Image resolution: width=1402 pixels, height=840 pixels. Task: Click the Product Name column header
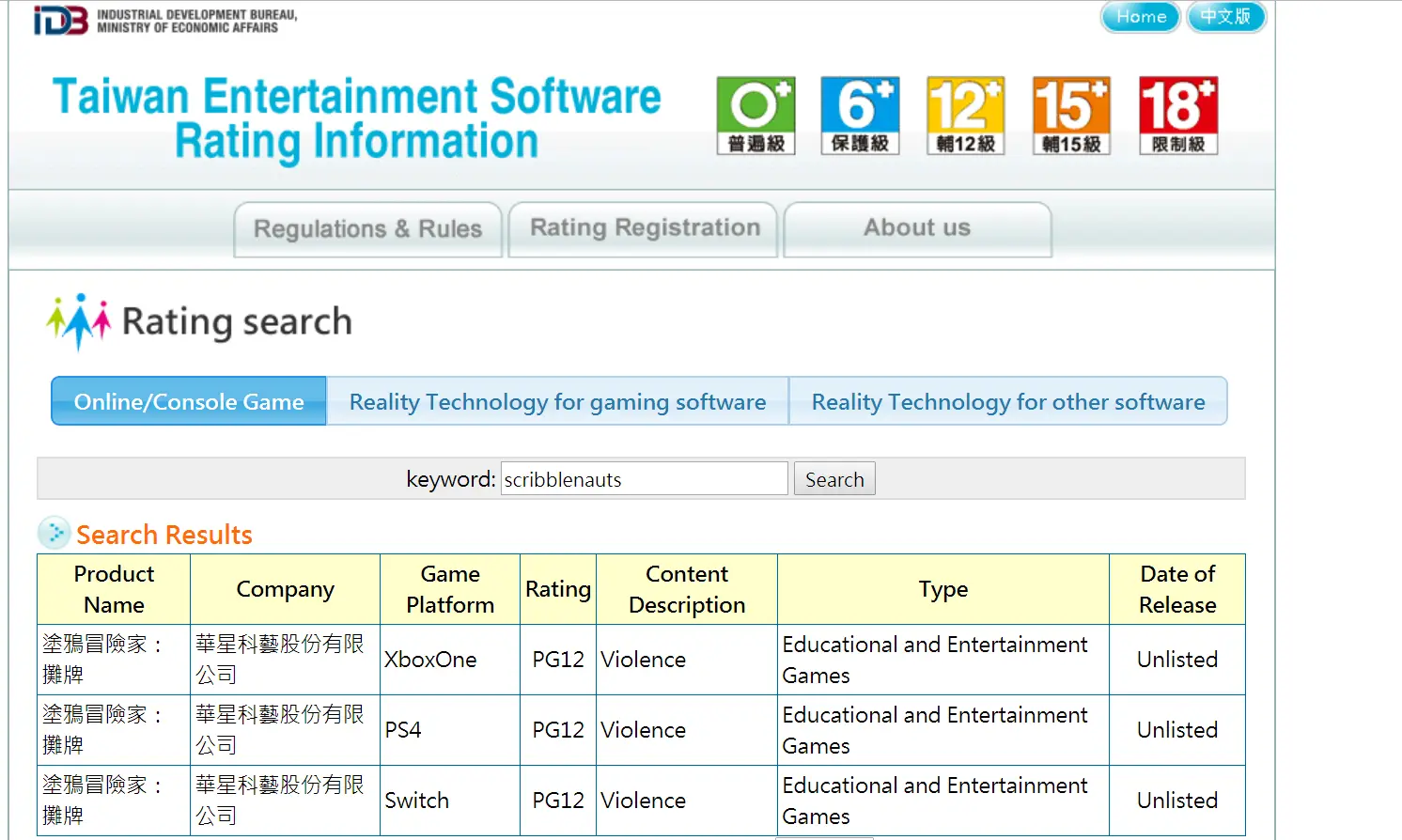point(114,589)
